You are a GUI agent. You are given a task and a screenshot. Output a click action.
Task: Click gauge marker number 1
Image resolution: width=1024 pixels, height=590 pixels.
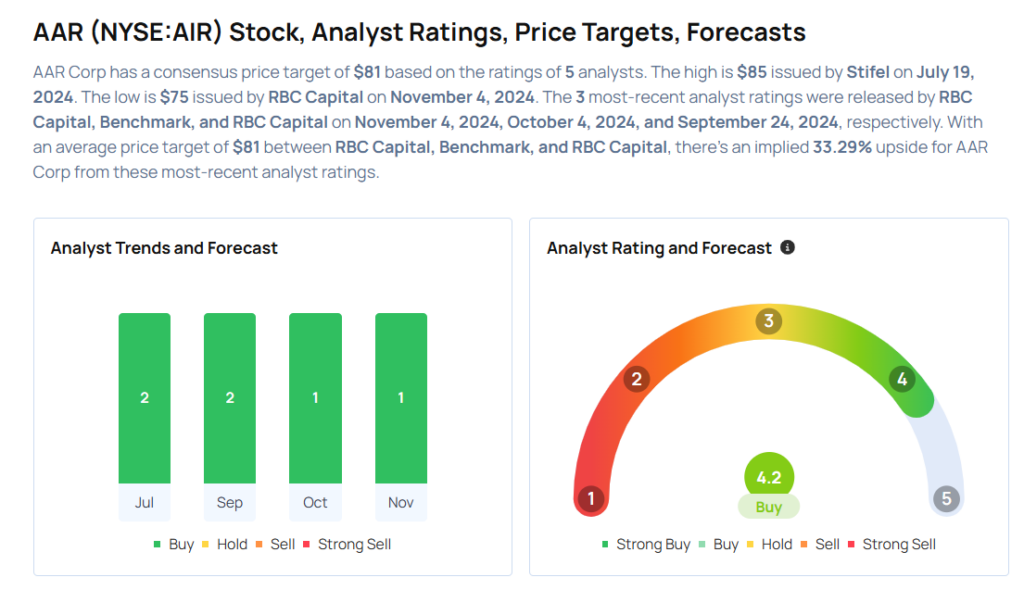[591, 498]
